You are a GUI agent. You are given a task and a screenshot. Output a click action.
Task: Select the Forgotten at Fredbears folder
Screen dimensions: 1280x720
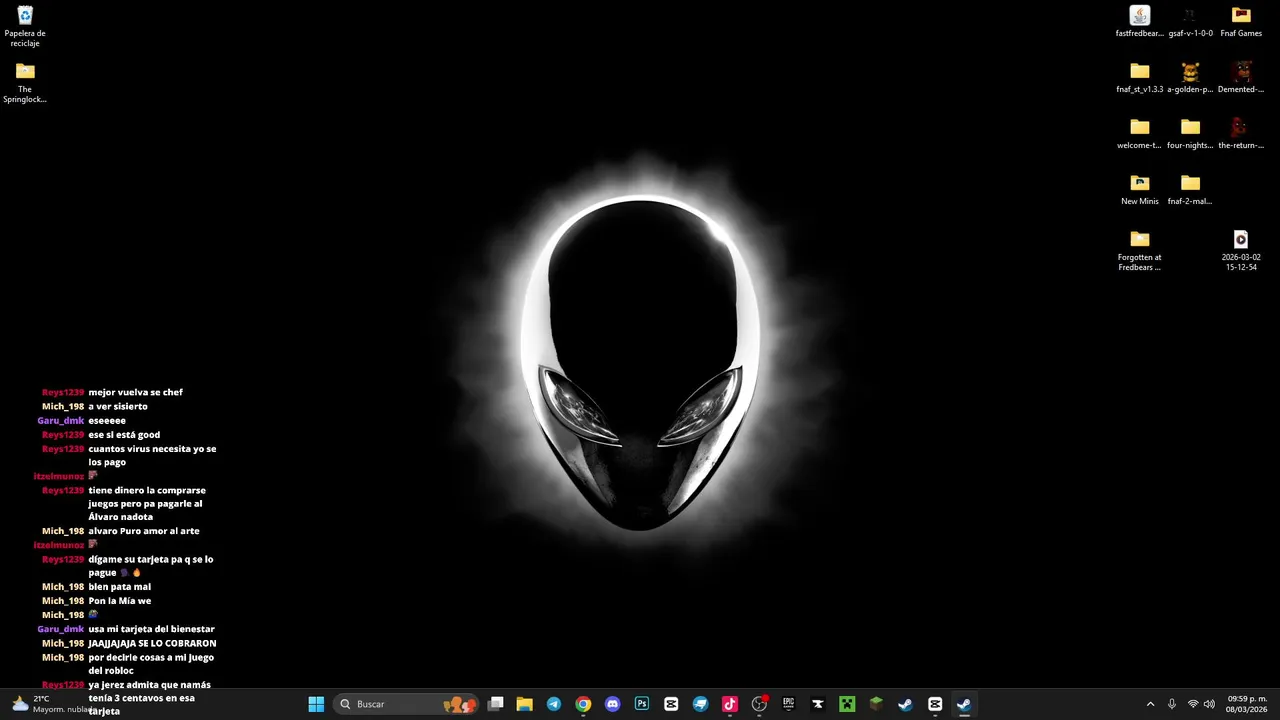(1140, 251)
